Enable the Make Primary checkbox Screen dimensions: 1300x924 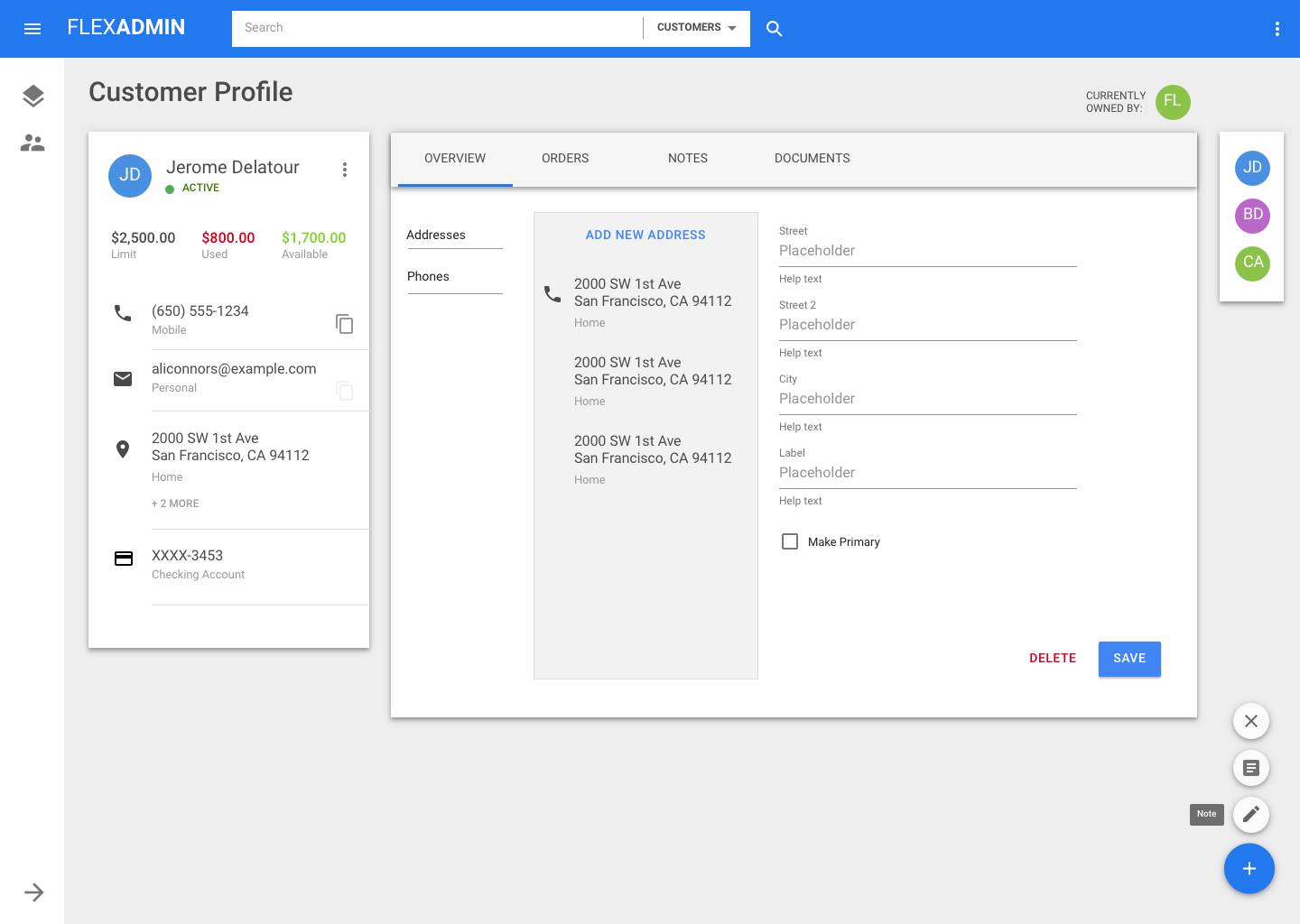point(790,541)
